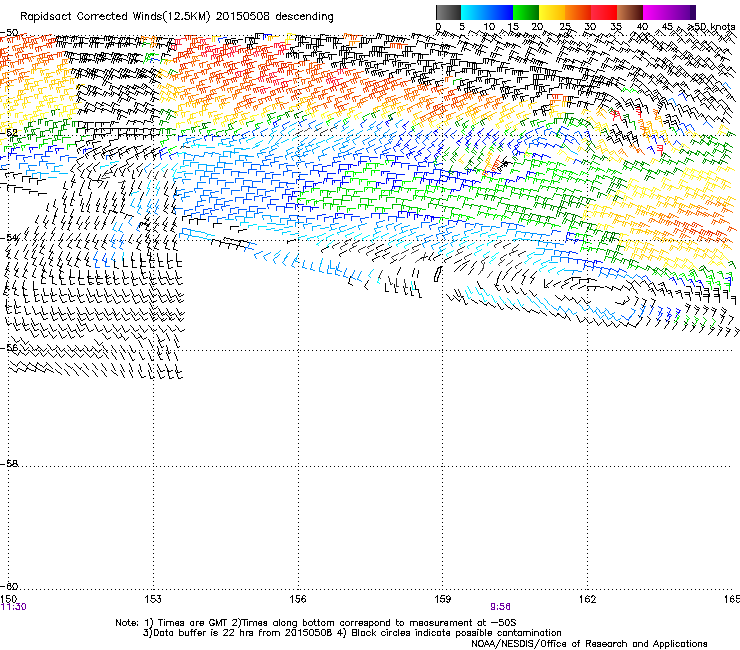The height and width of the screenshot is (650, 740).
Task: Click the blue 10-15 knots legend swatch
Action: point(500,12)
